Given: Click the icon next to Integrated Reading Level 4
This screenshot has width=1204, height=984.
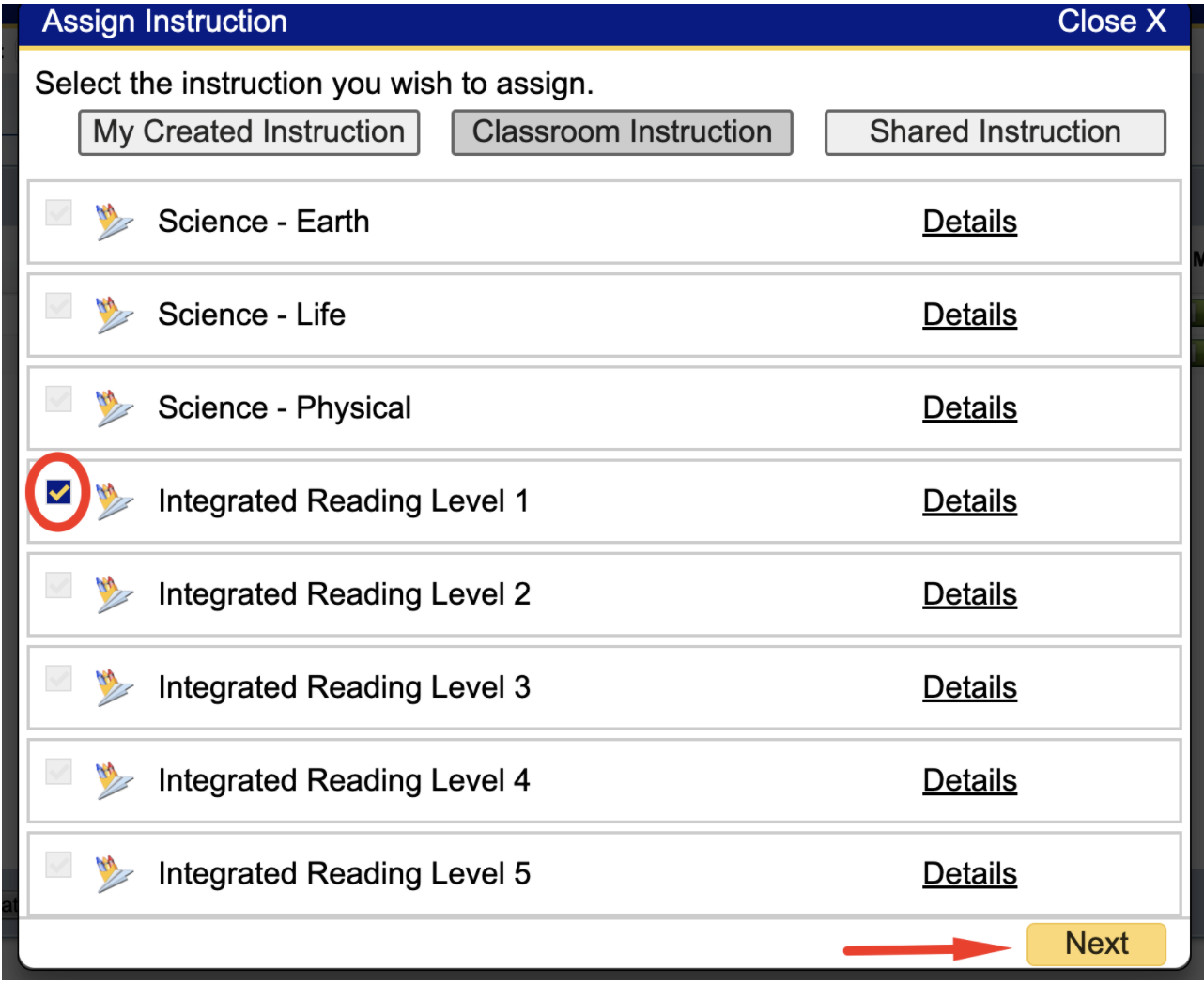Looking at the screenshot, I should [116, 780].
